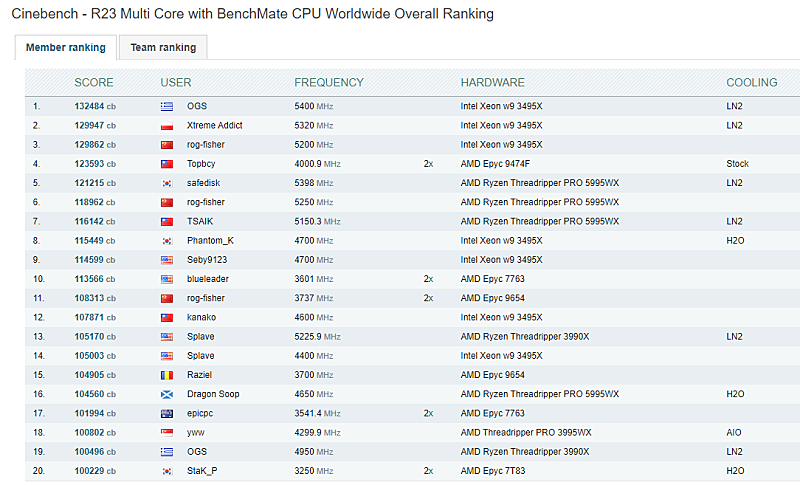Click the Korean flag beside safedisk
The height and width of the screenshot is (485, 800).
click(x=167, y=184)
